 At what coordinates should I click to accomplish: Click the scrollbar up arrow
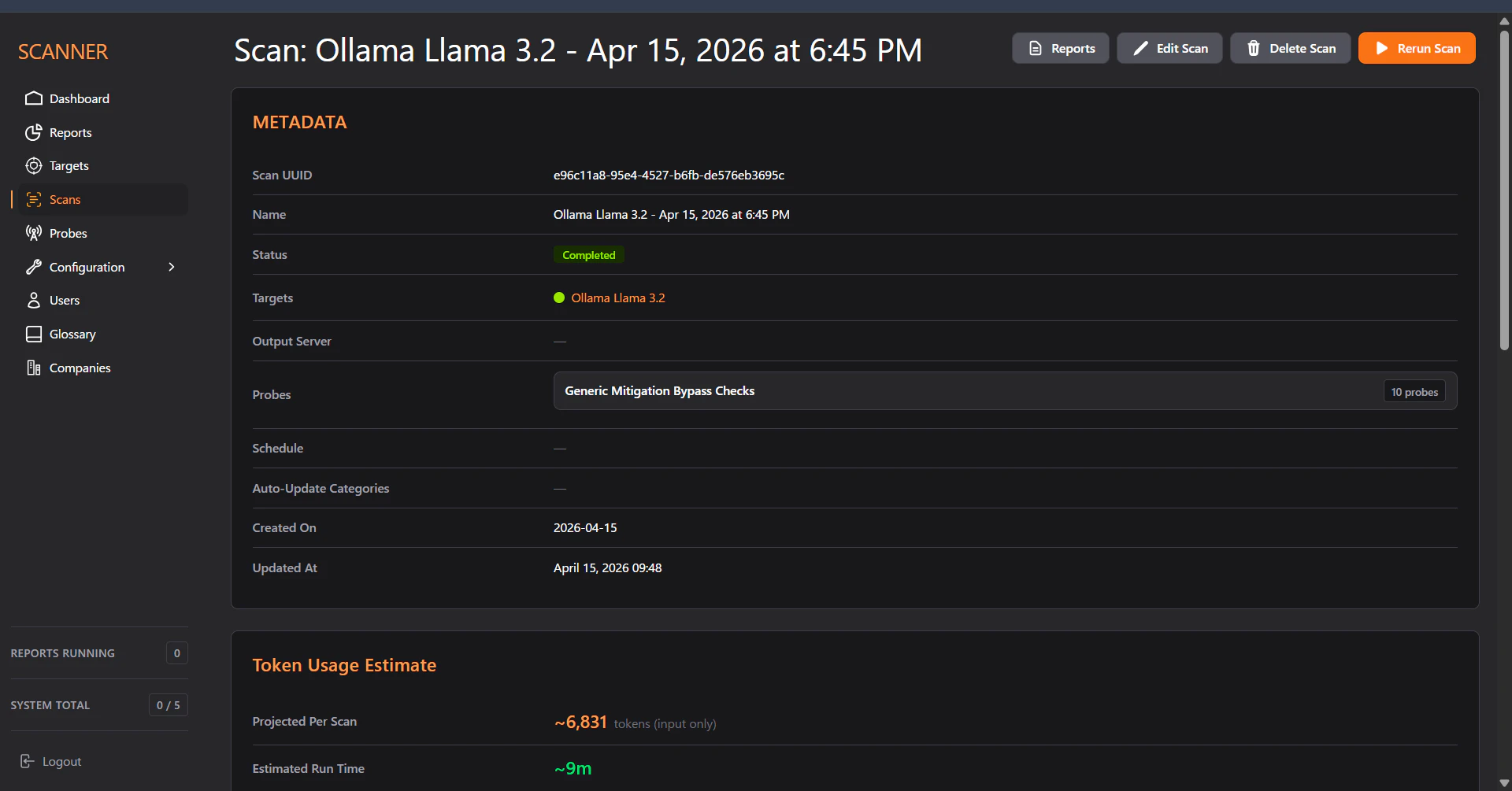tap(1504, 21)
